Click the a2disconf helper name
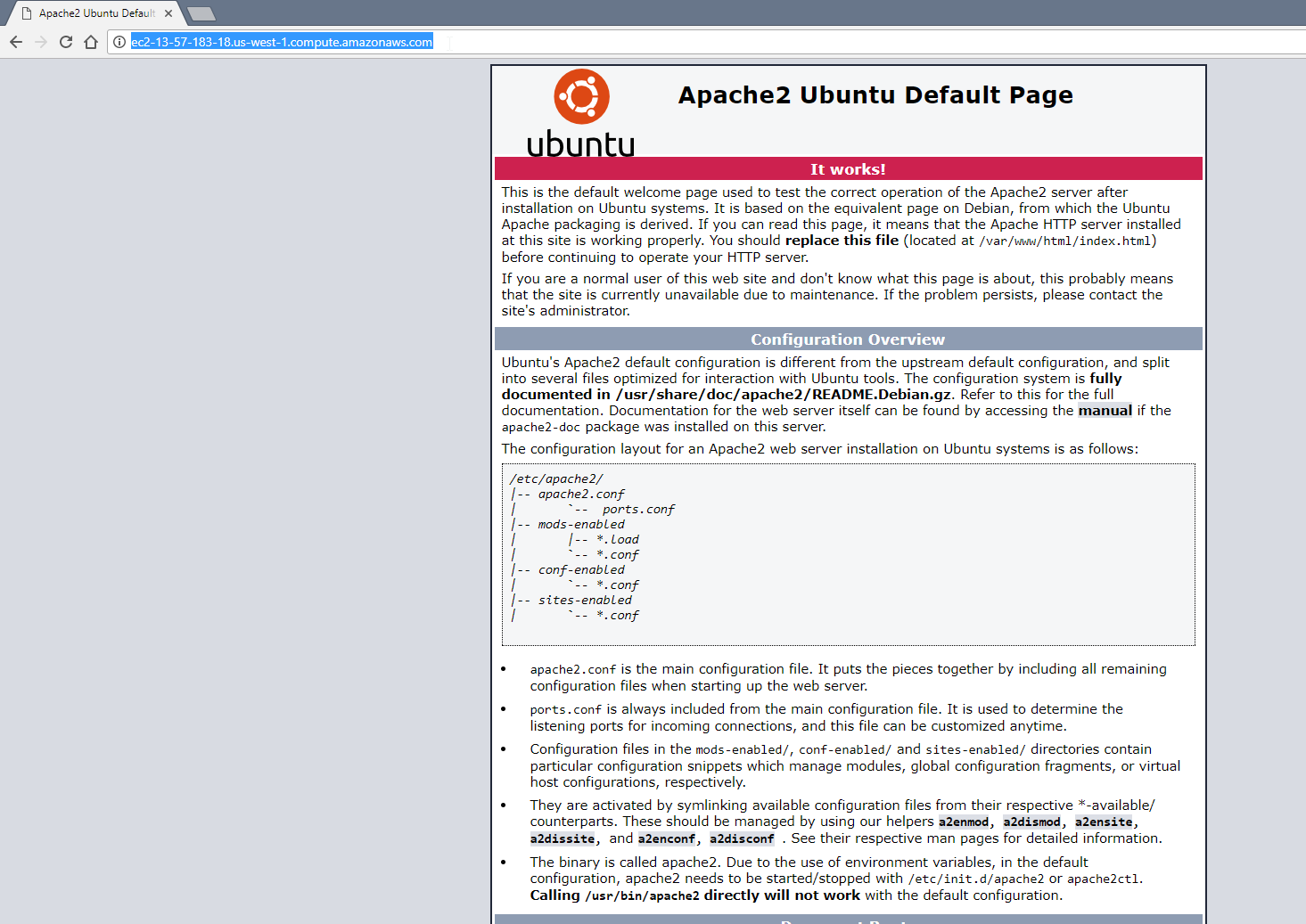This screenshot has height=924, width=1306. (742, 839)
